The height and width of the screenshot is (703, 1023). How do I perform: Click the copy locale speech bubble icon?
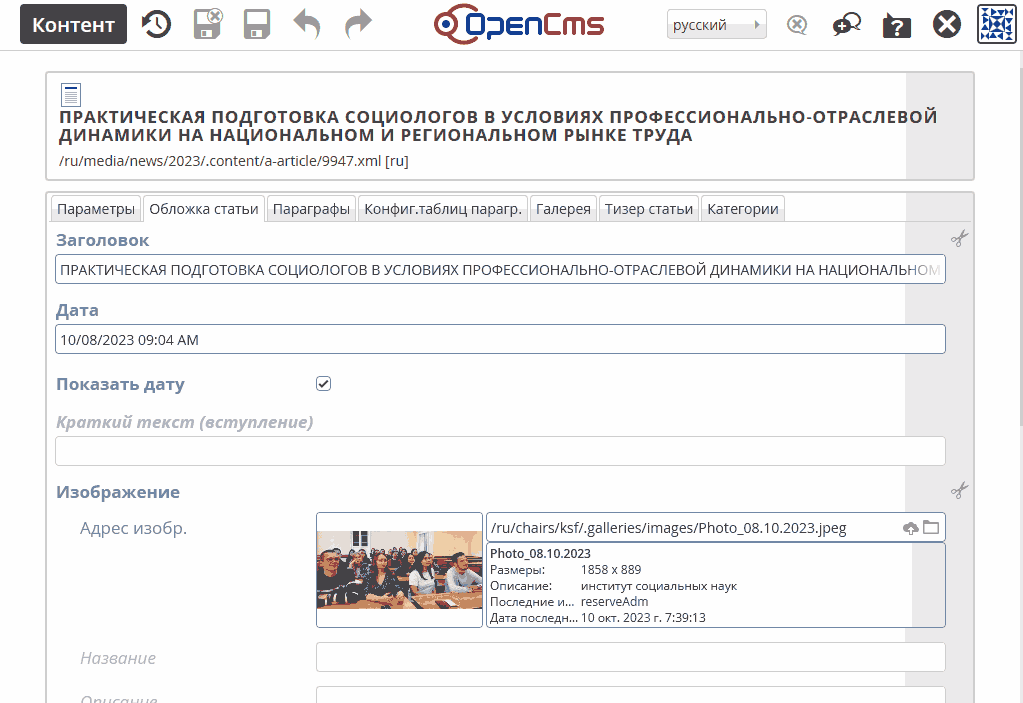[847, 25]
